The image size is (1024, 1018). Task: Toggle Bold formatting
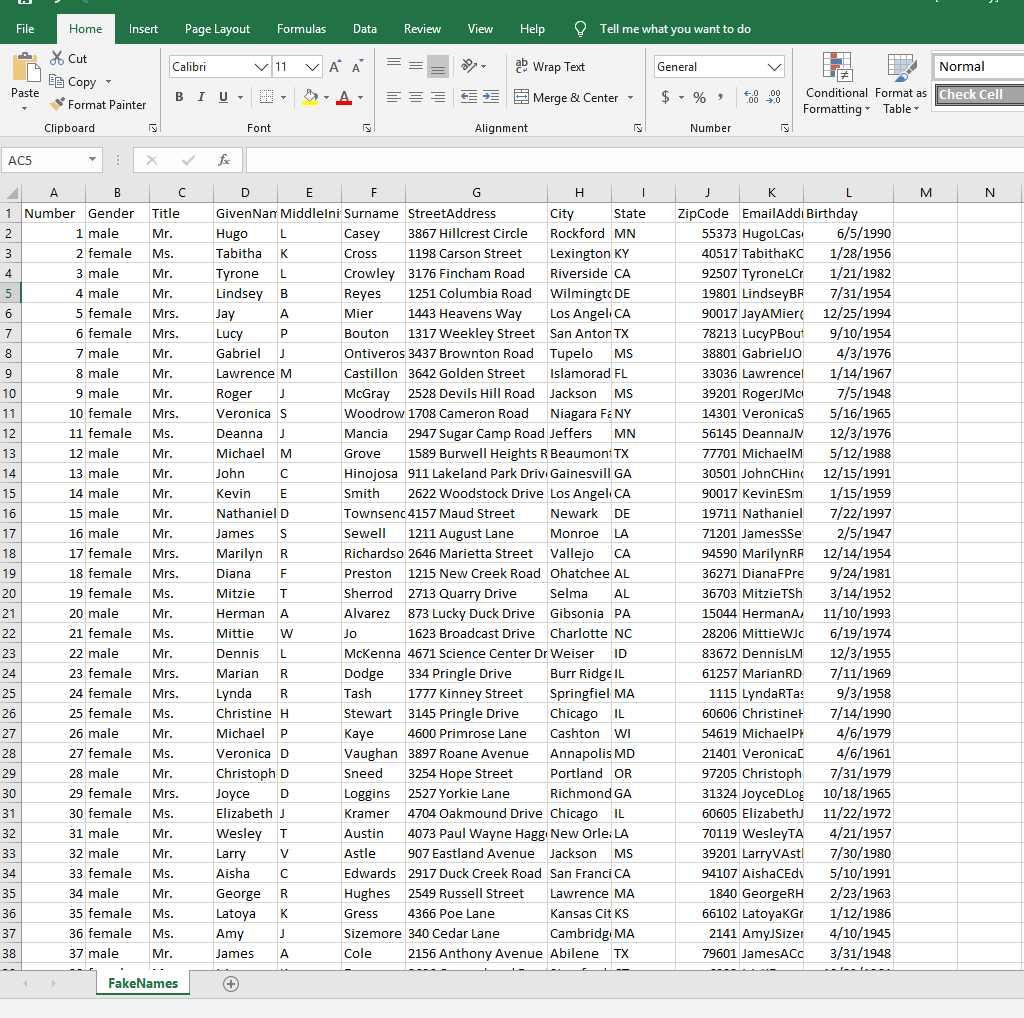(x=179, y=97)
